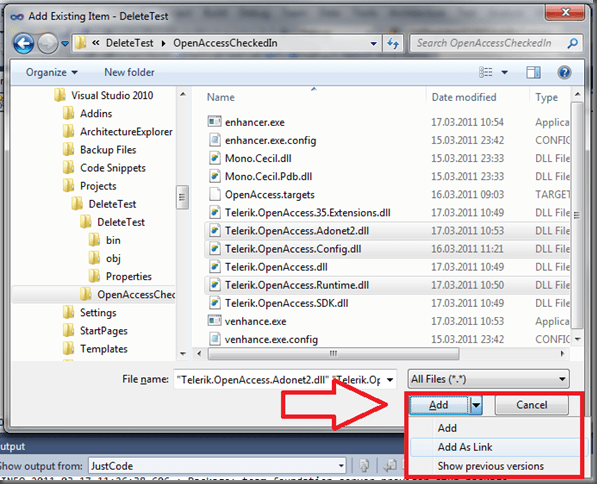Open the All Files (*.*) filter dropdown
The height and width of the screenshot is (484, 597).
pyautogui.click(x=488, y=379)
